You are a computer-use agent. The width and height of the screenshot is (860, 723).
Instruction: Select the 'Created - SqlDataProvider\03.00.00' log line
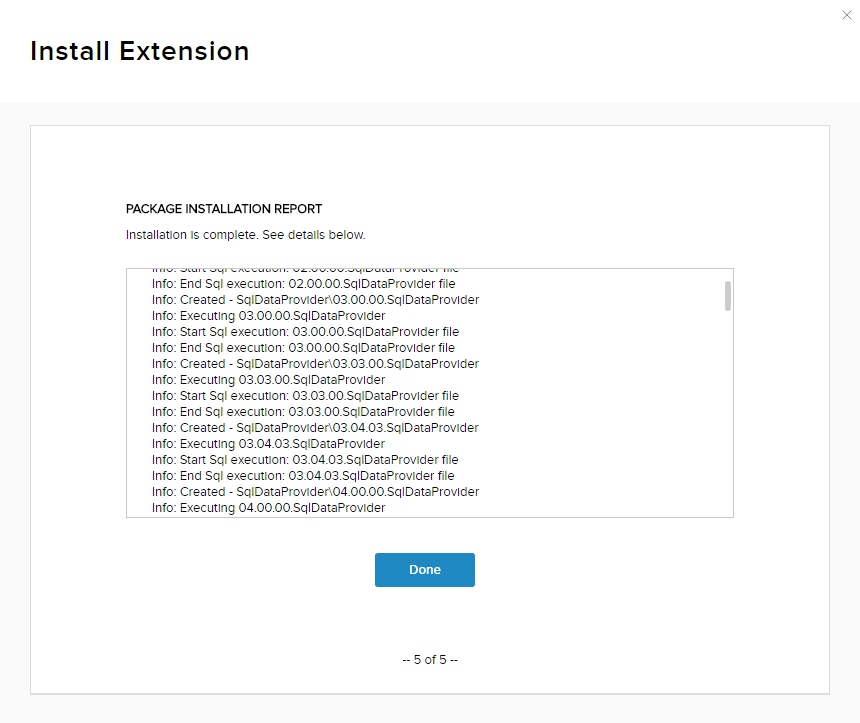[315, 300]
